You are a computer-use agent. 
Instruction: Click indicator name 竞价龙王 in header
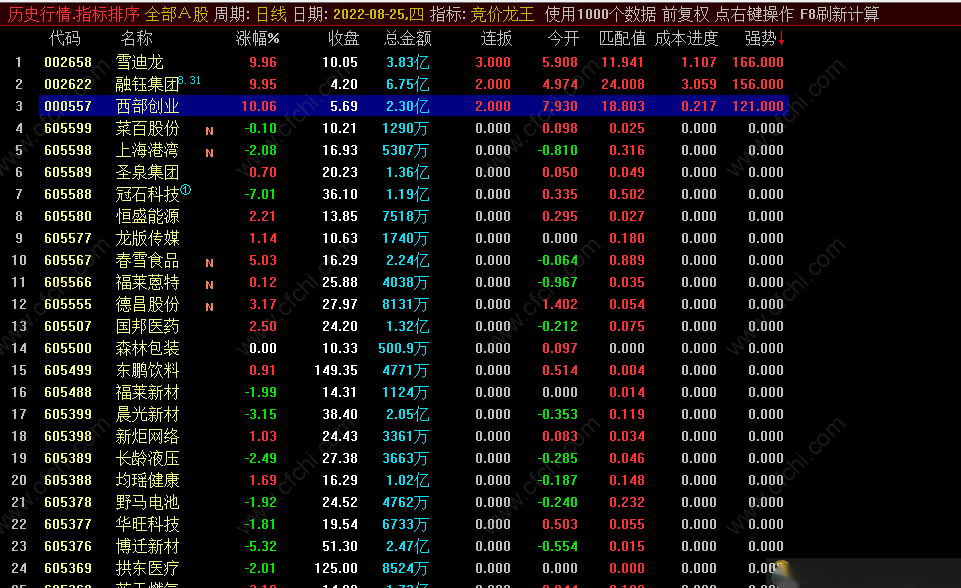click(503, 14)
